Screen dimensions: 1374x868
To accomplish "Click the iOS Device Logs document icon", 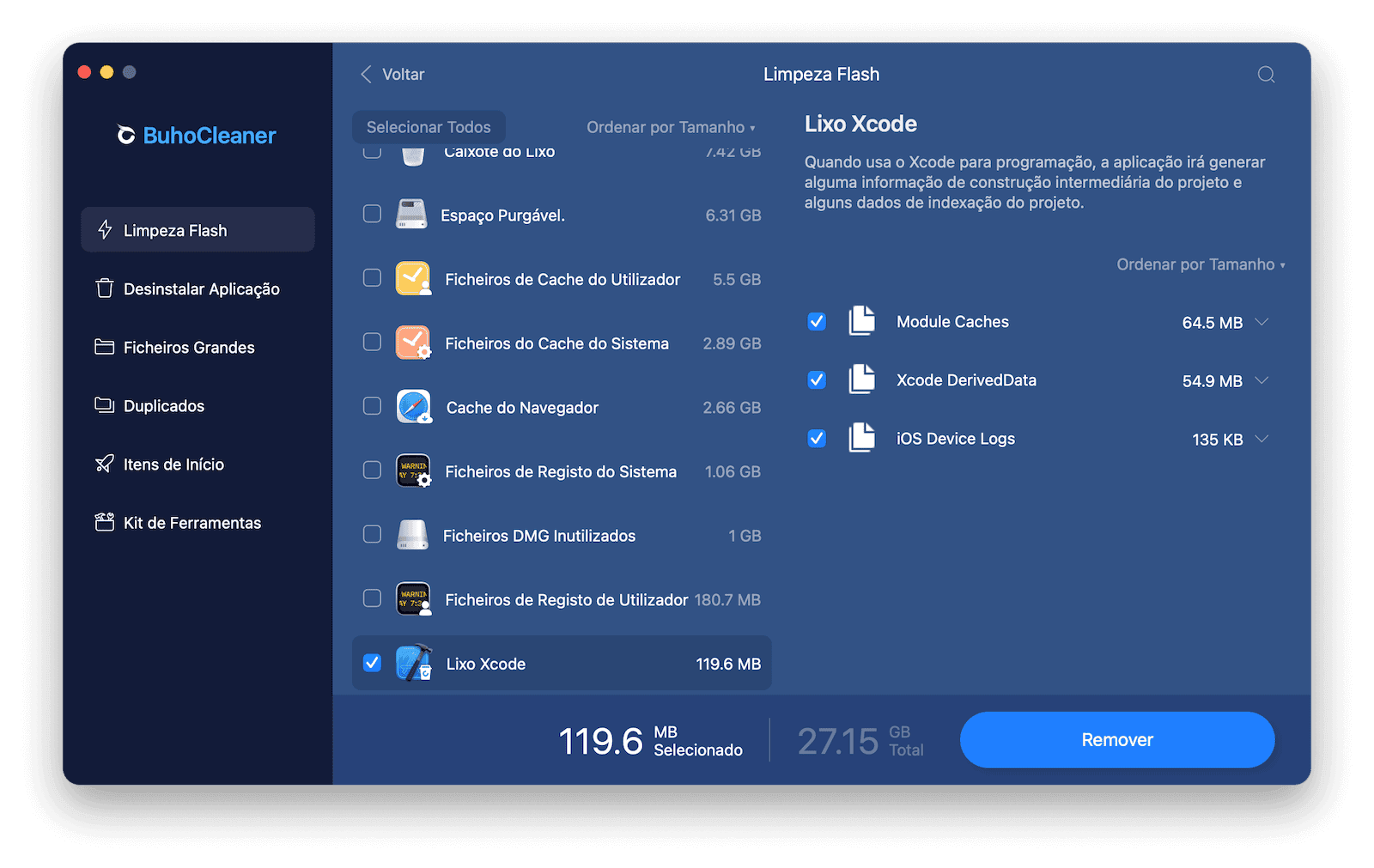I will 861,438.
